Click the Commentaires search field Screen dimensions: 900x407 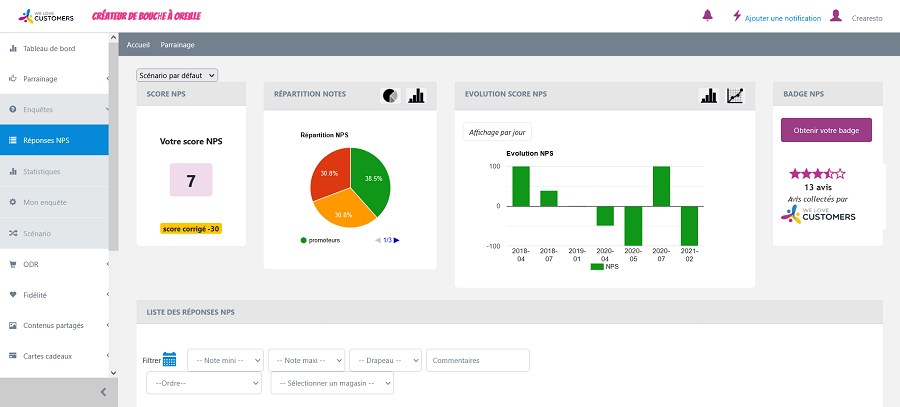pos(477,360)
